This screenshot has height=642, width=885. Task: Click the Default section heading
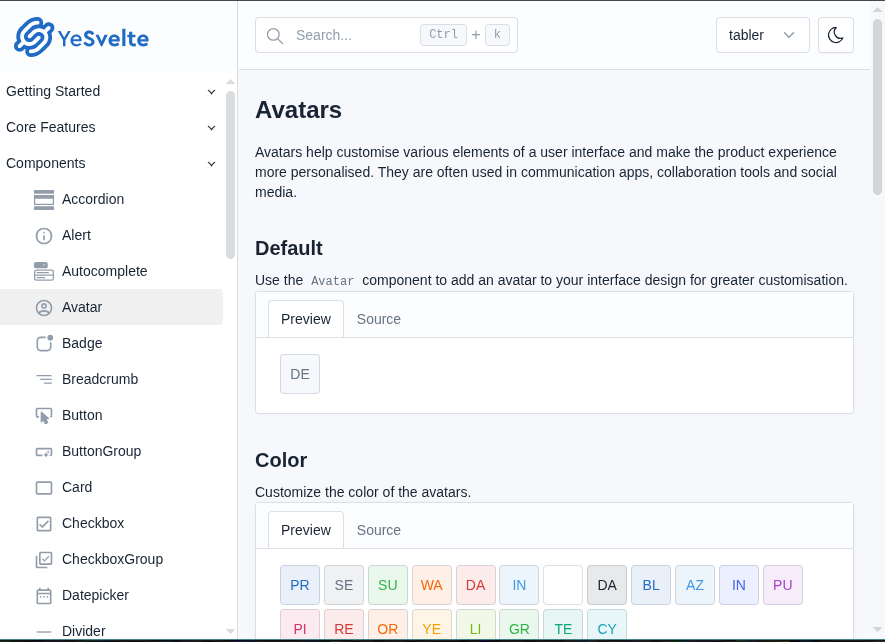point(288,248)
